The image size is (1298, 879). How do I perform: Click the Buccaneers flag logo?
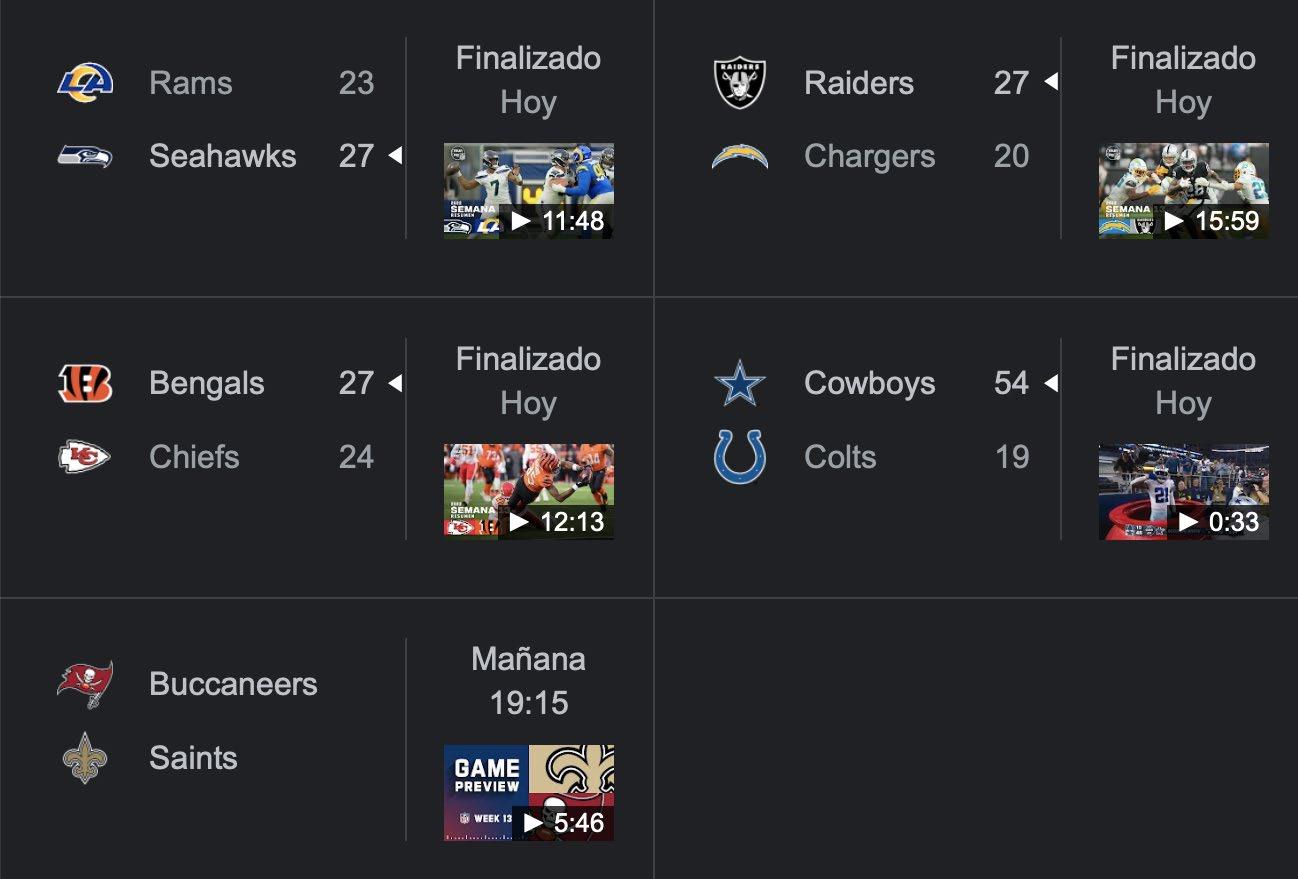85,684
